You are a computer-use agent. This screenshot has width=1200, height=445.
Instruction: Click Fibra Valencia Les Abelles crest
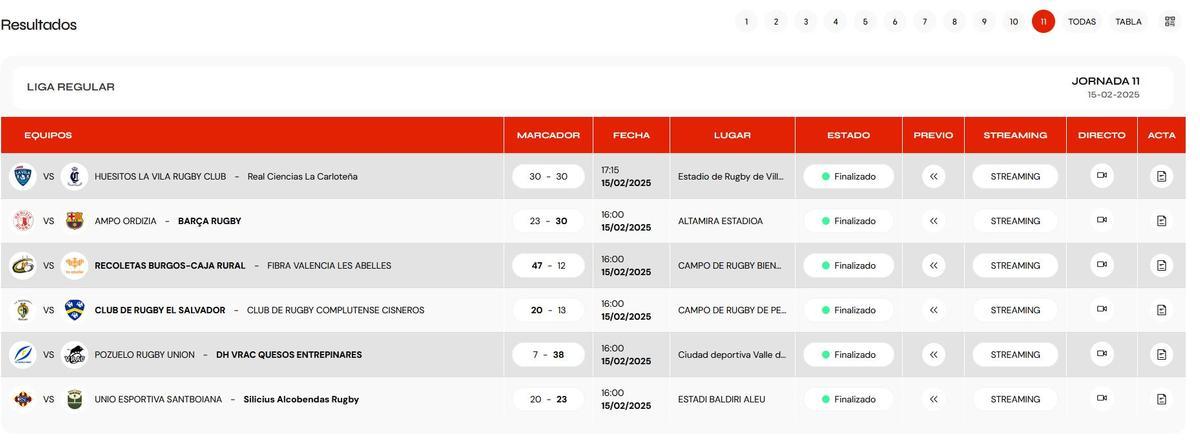click(74, 265)
